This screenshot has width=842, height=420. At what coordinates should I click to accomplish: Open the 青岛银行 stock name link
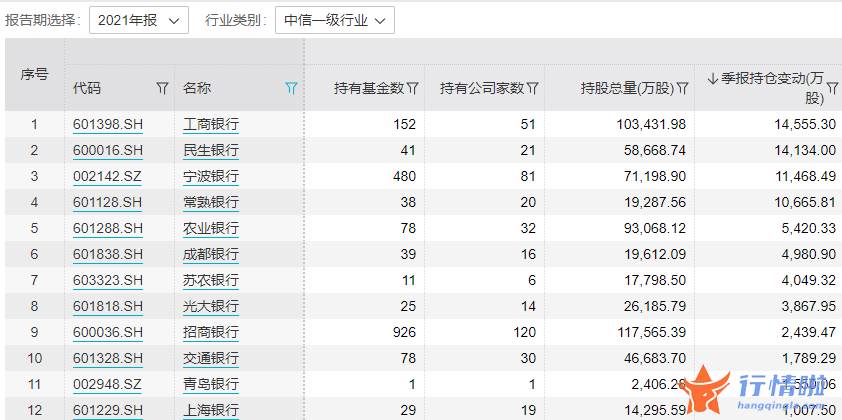coord(210,384)
